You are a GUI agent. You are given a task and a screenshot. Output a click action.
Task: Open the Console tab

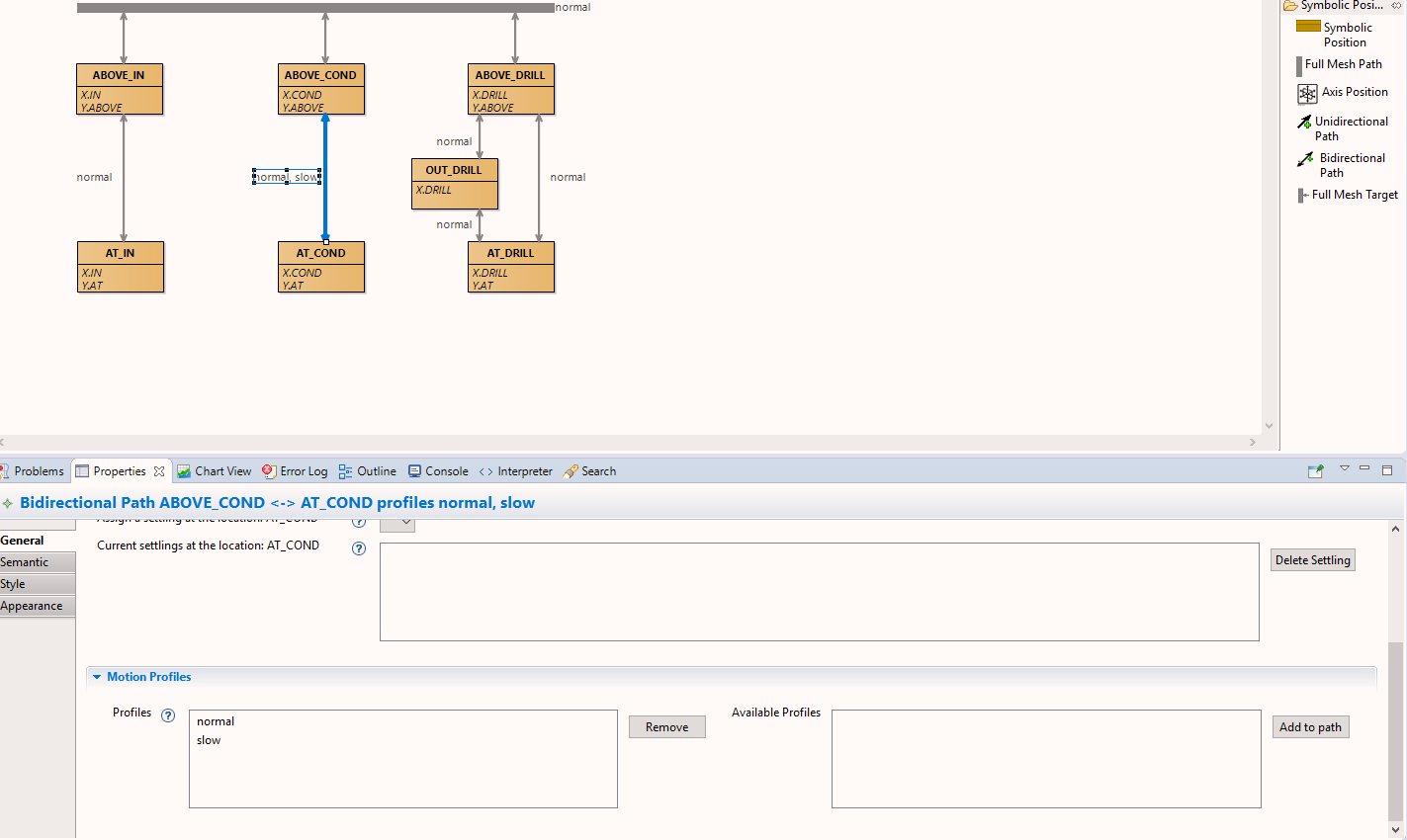point(438,471)
